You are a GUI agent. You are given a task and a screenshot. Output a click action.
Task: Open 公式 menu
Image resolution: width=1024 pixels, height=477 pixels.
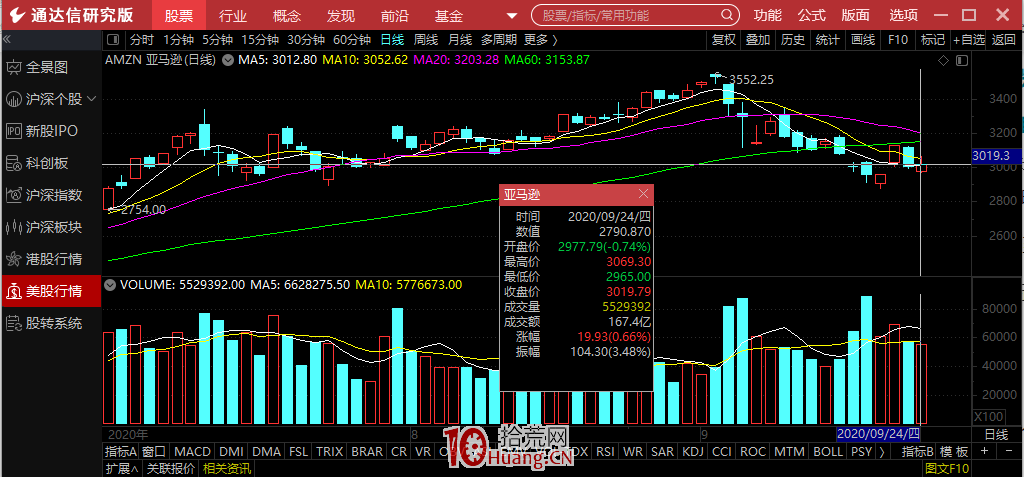(812, 16)
